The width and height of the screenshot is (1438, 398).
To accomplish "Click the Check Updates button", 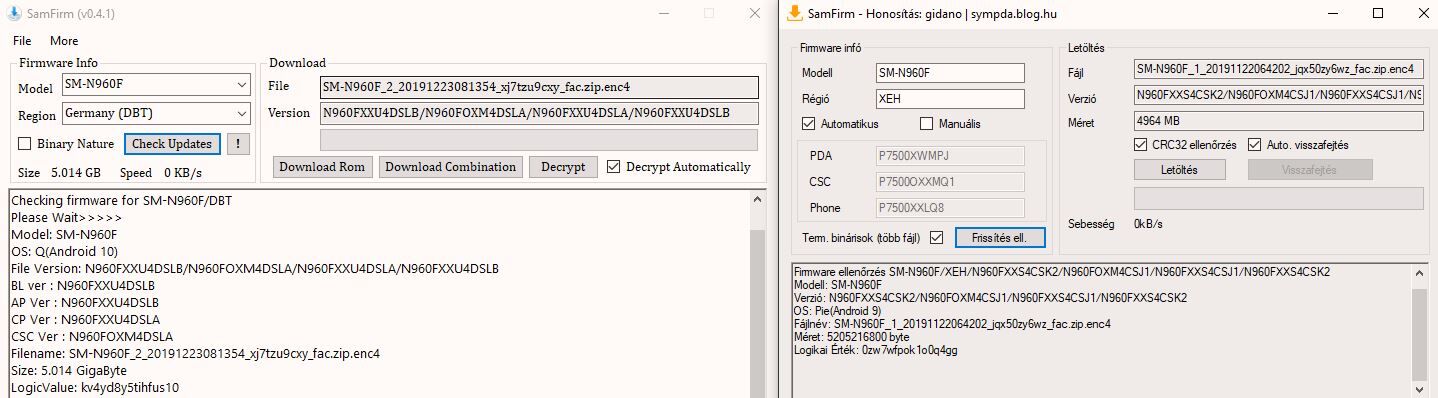I will click(x=172, y=144).
